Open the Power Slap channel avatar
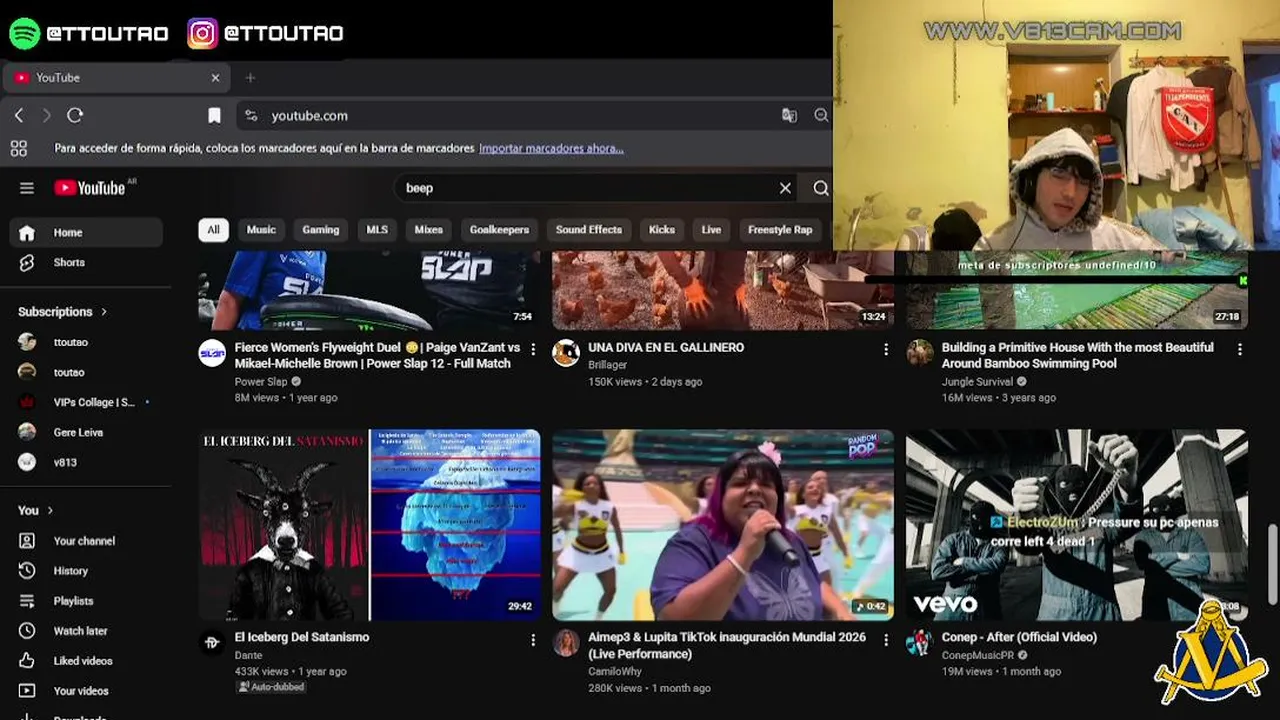 point(212,353)
